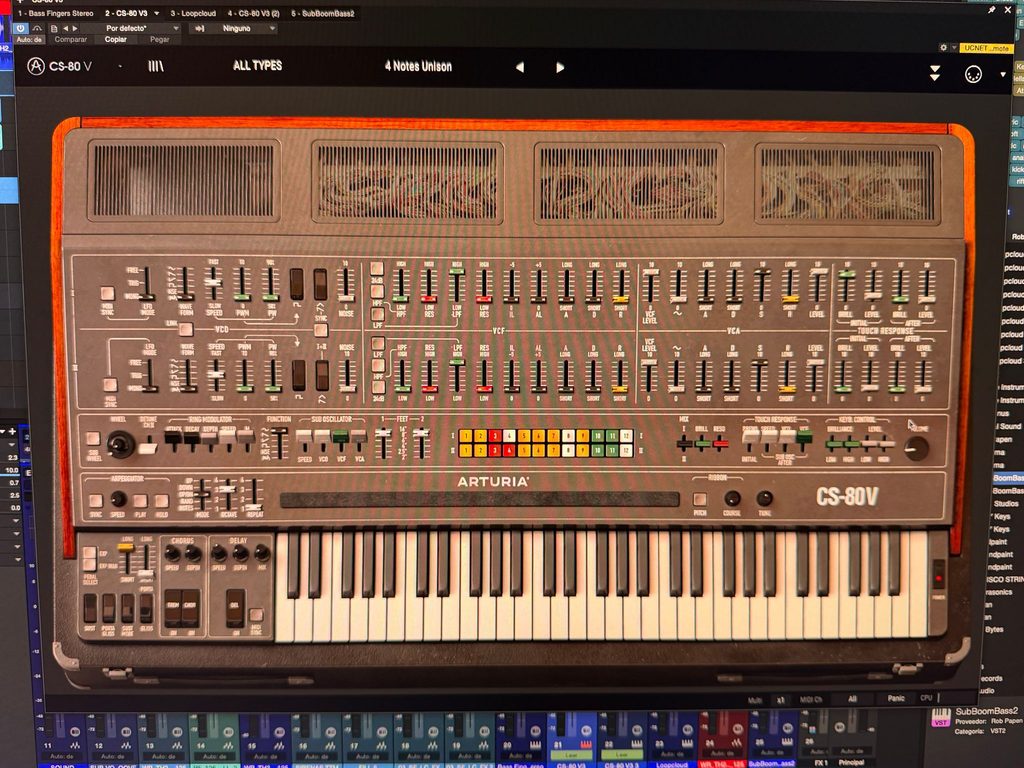Toggle the arpeggiator PLAY button

point(140,501)
